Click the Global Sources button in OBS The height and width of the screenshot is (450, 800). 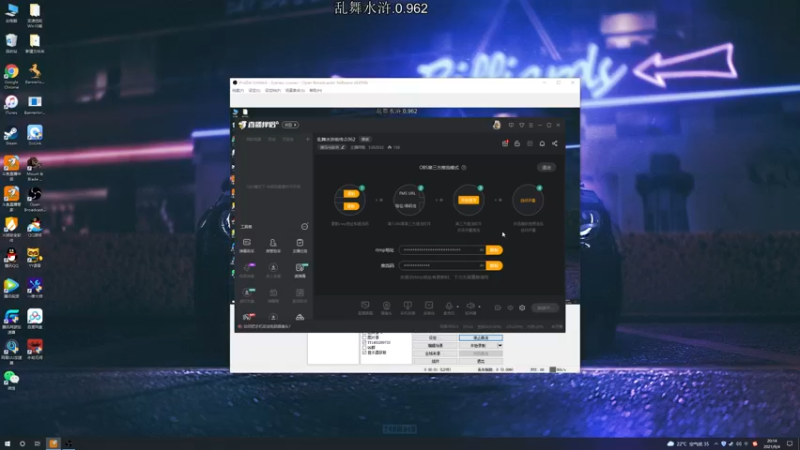coord(433,353)
